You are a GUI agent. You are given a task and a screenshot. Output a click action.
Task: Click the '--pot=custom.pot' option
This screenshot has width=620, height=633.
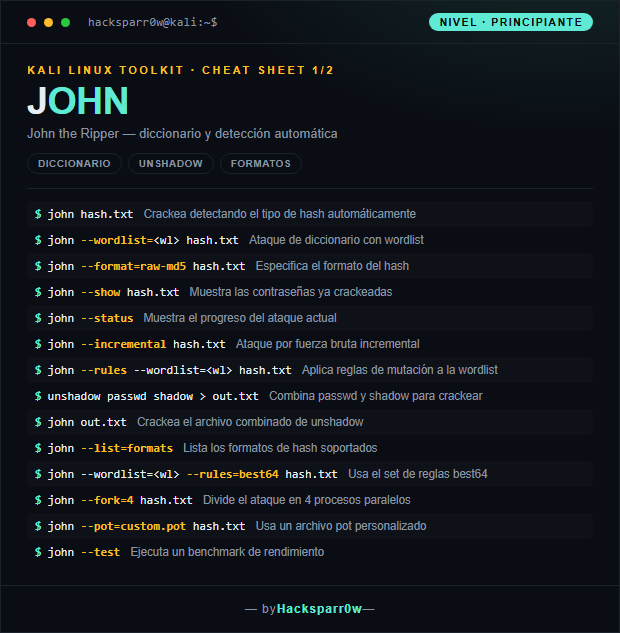click(x=133, y=526)
